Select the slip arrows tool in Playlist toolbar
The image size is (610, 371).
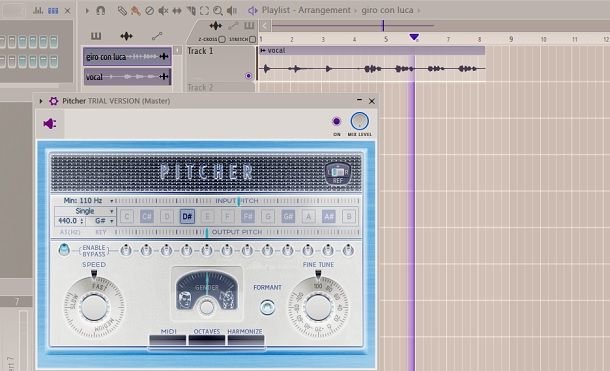coord(177,10)
